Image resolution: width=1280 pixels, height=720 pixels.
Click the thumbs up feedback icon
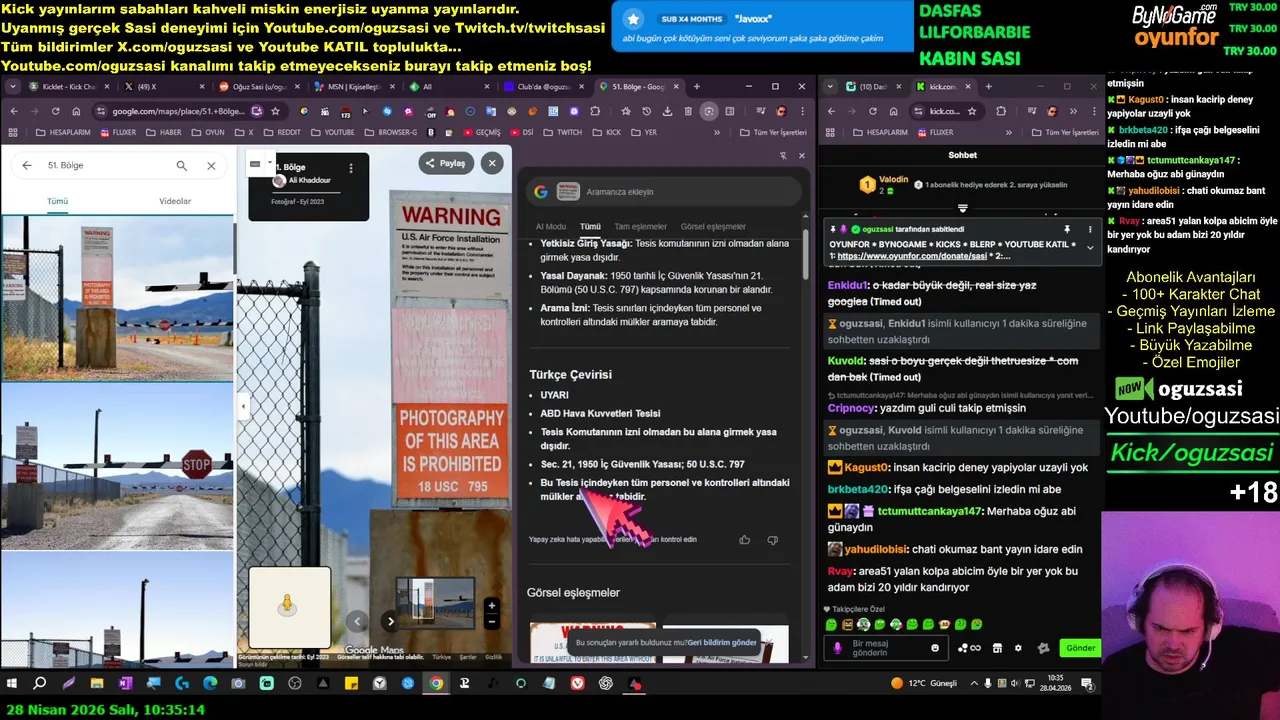pos(744,540)
